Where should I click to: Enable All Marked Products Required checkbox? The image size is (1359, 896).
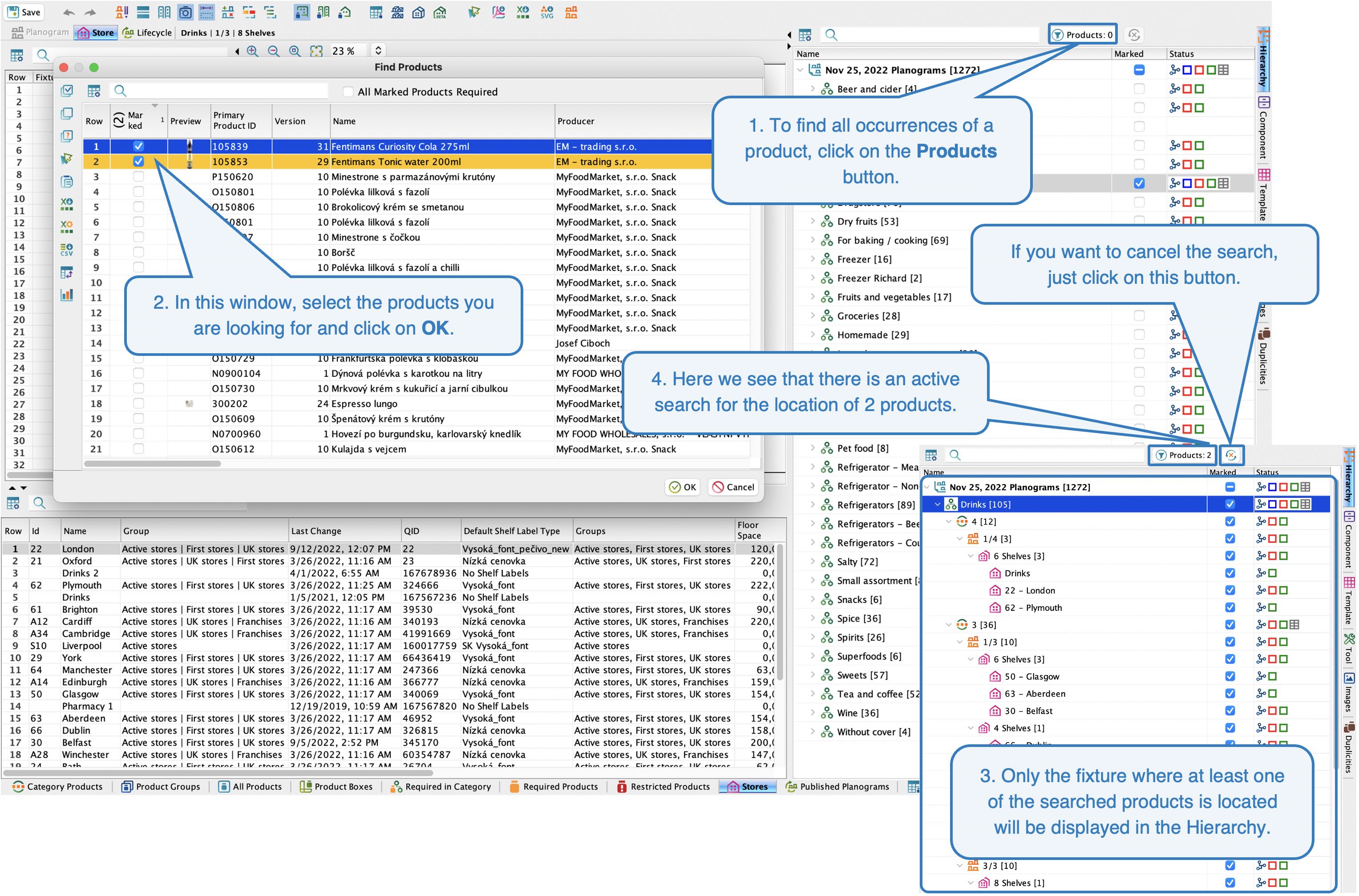[x=348, y=92]
